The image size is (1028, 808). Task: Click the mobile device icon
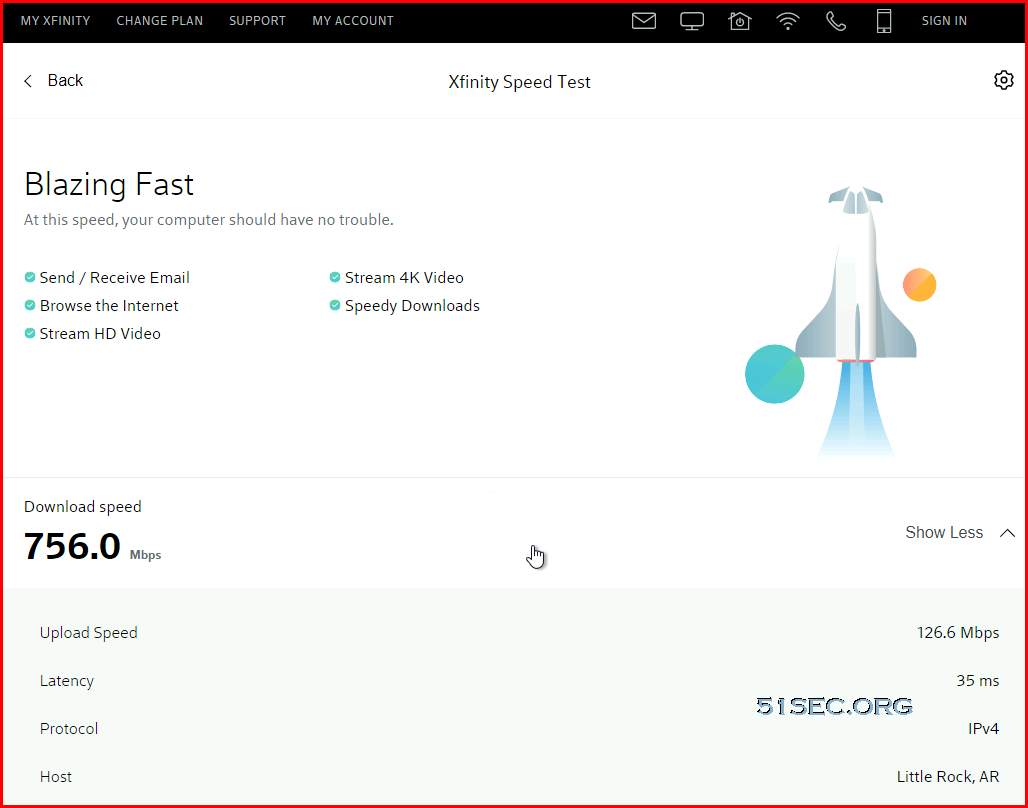point(884,21)
